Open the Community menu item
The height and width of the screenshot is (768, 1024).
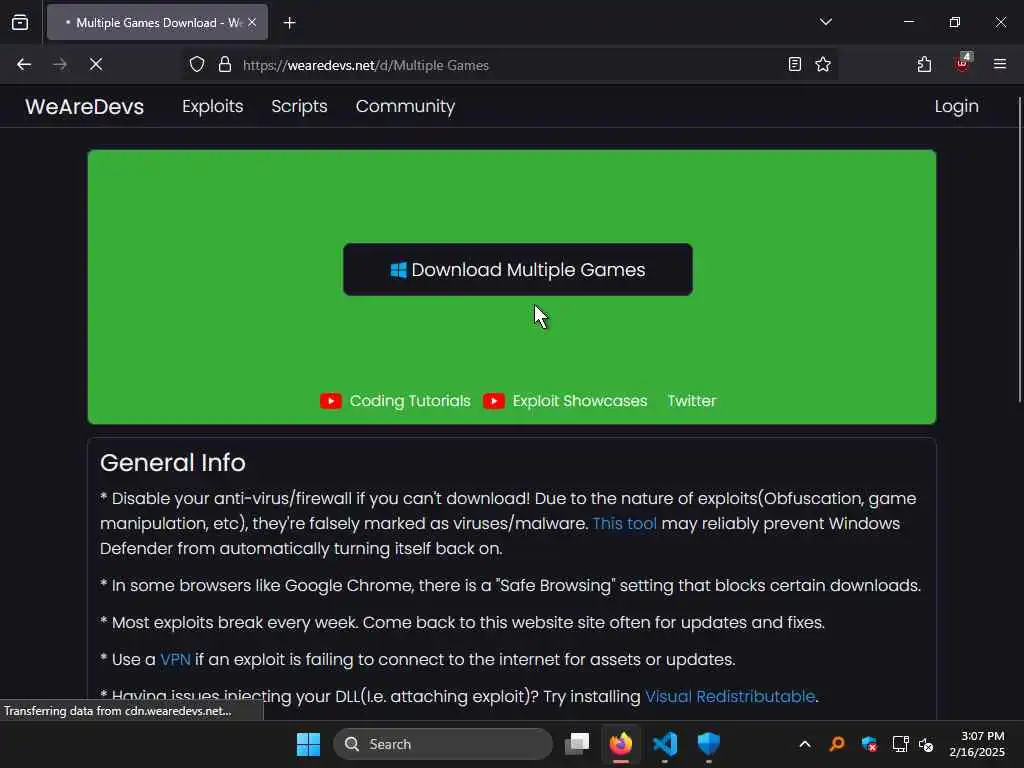coord(406,106)
